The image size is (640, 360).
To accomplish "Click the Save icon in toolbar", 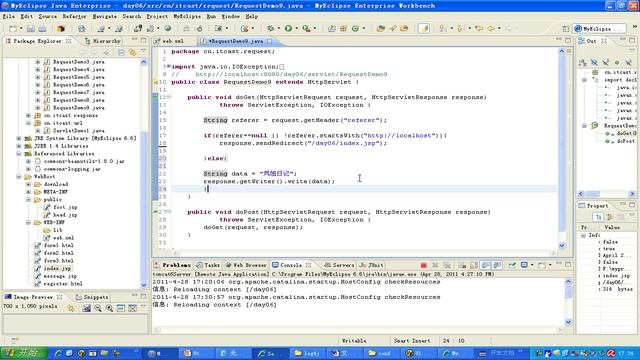I will [x=31, y=29].
